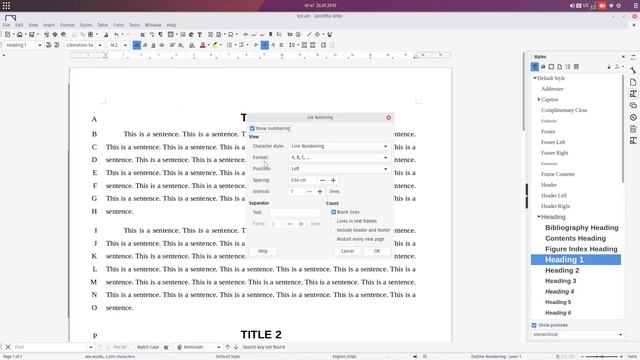Create a new document via toolbar icon
Screen dimensions: 640x360
click(x=7, y=35)
